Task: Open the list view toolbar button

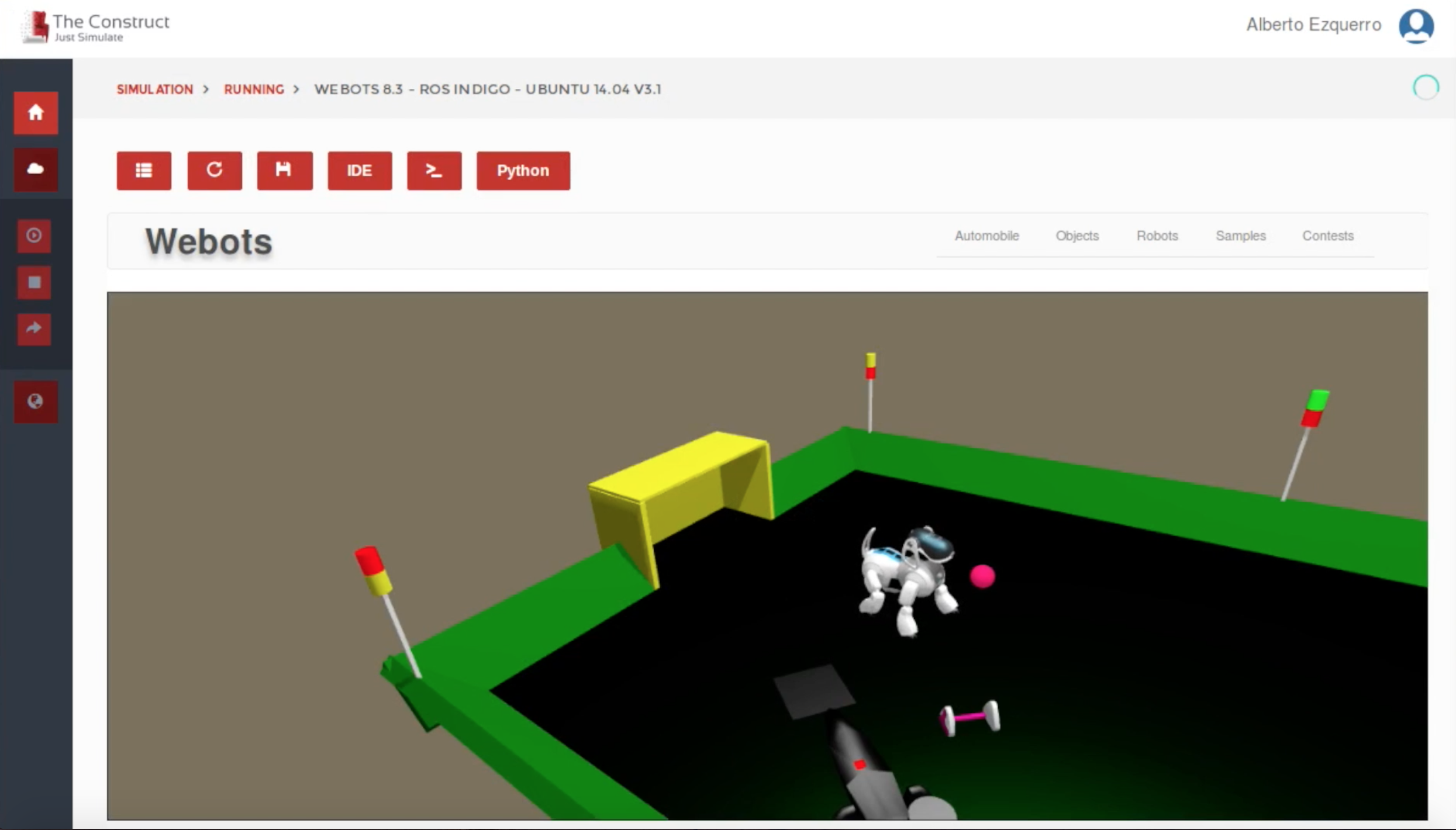Action: point(144,171)
